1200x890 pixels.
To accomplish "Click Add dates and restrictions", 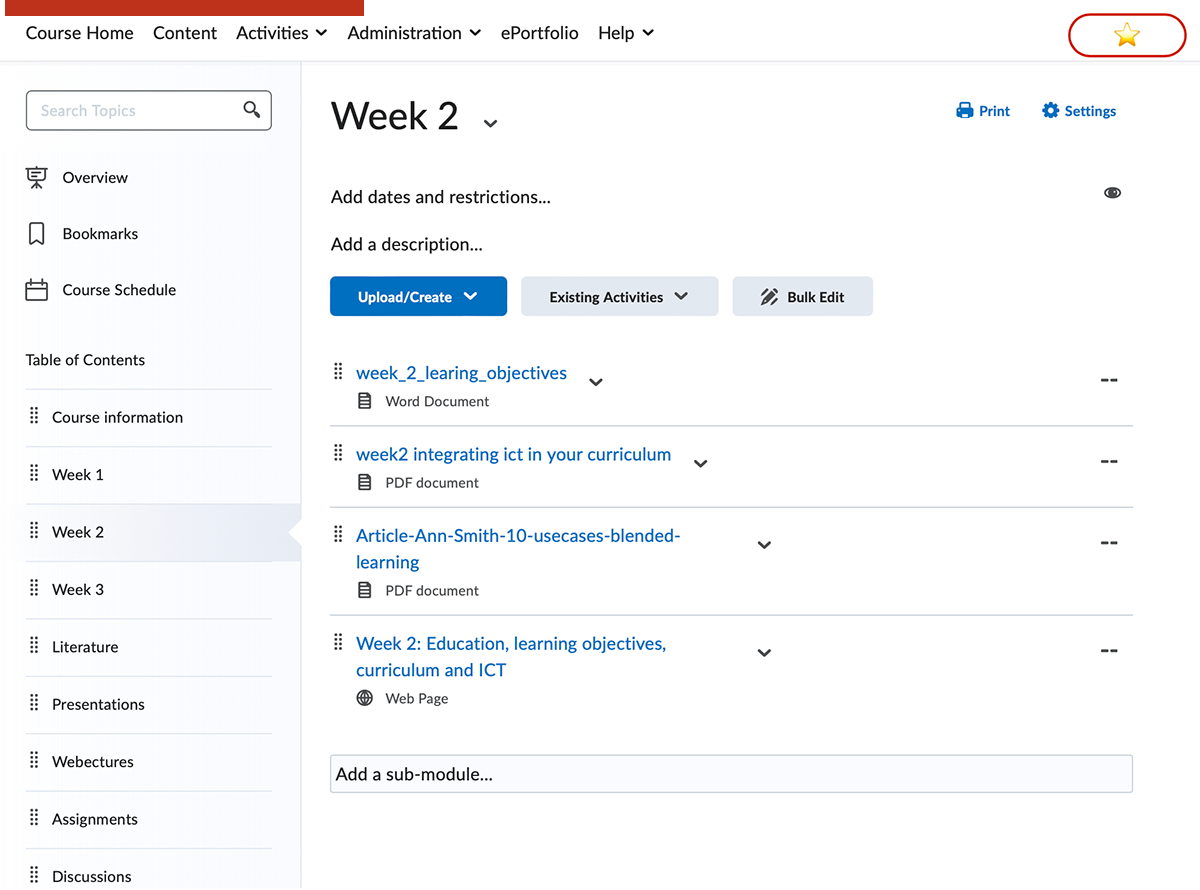I will pos(440,197).
